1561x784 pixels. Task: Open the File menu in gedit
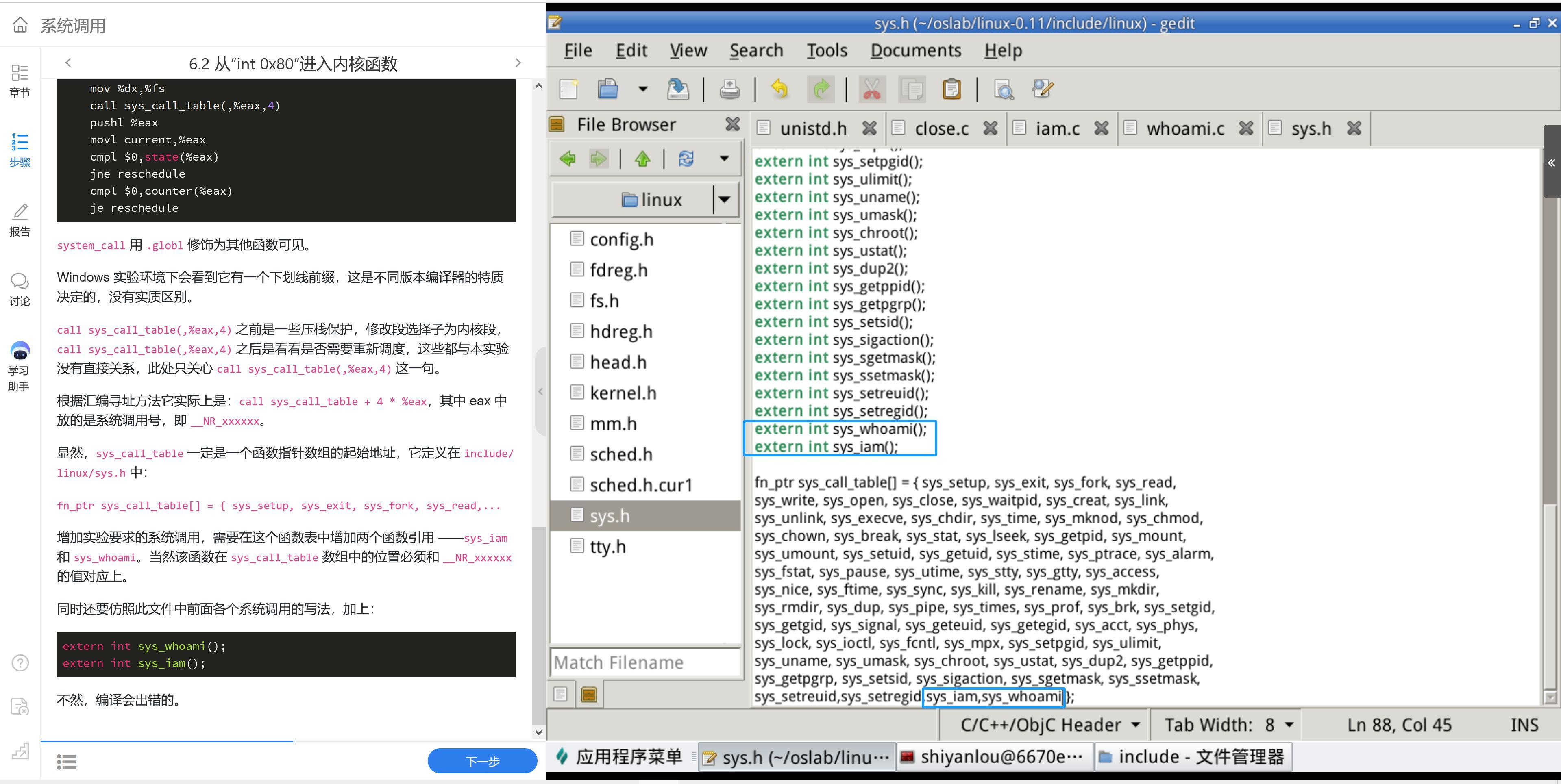click(x=578, y=50)
